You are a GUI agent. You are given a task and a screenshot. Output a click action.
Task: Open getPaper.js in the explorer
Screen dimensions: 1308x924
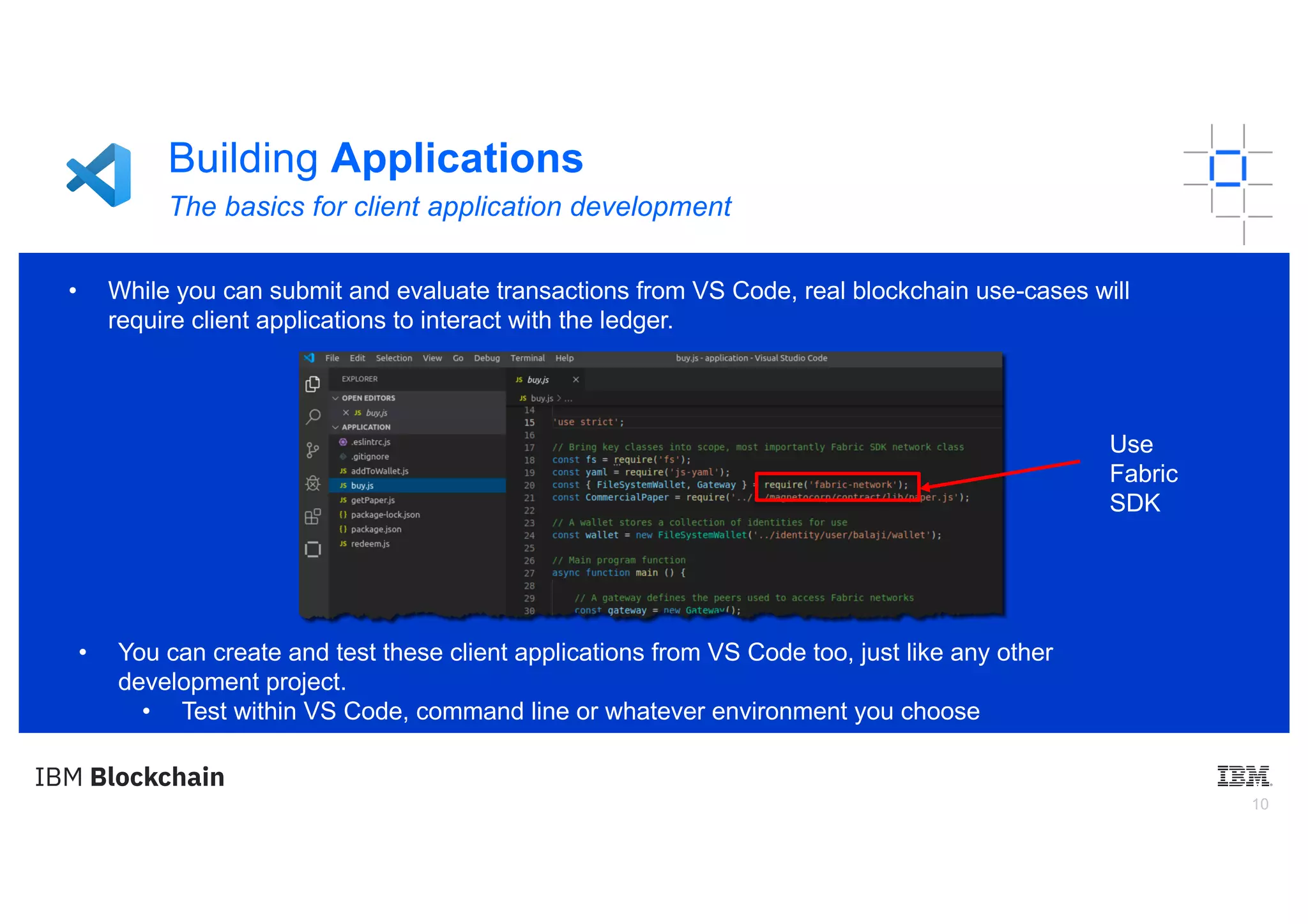pos(418,501)
